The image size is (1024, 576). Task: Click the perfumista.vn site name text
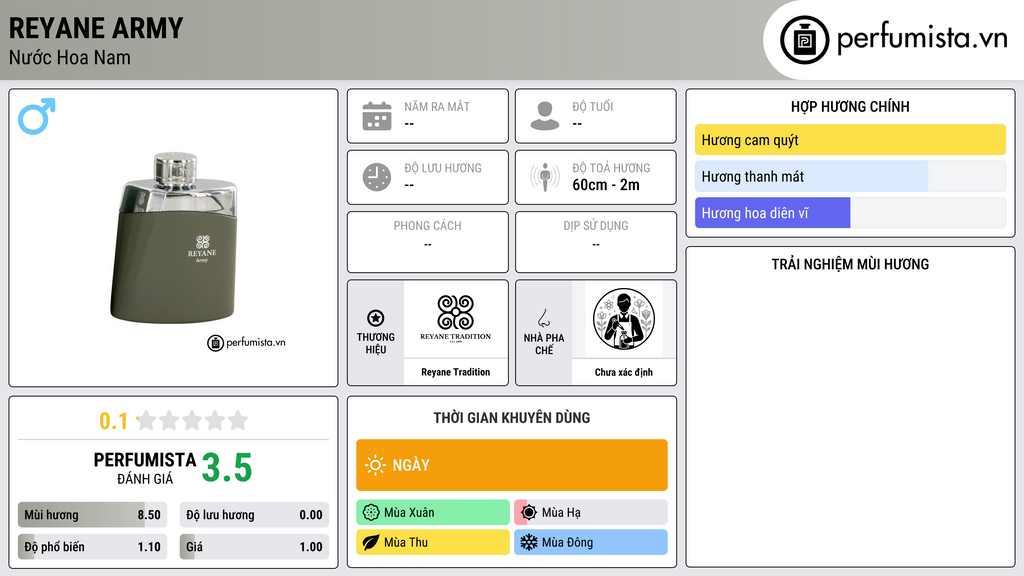pos(922,39)
